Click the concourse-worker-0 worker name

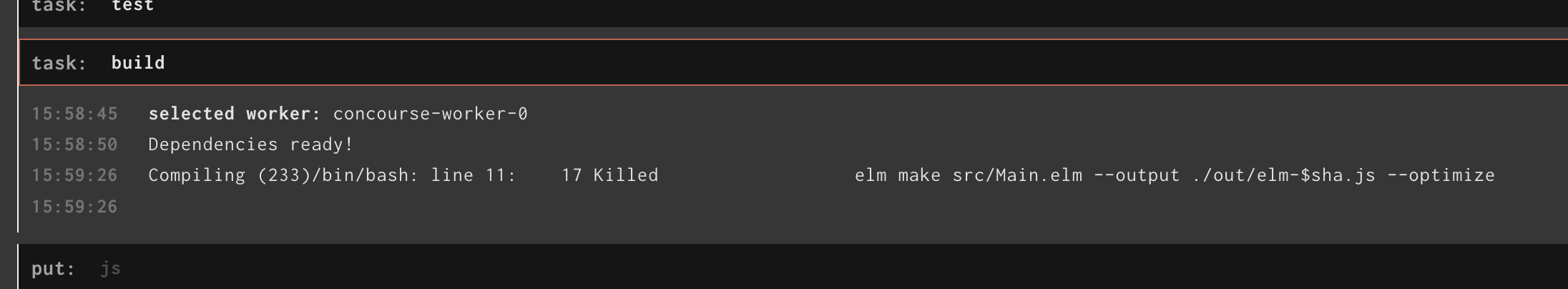pyautogui.click(x=431, y=114)
